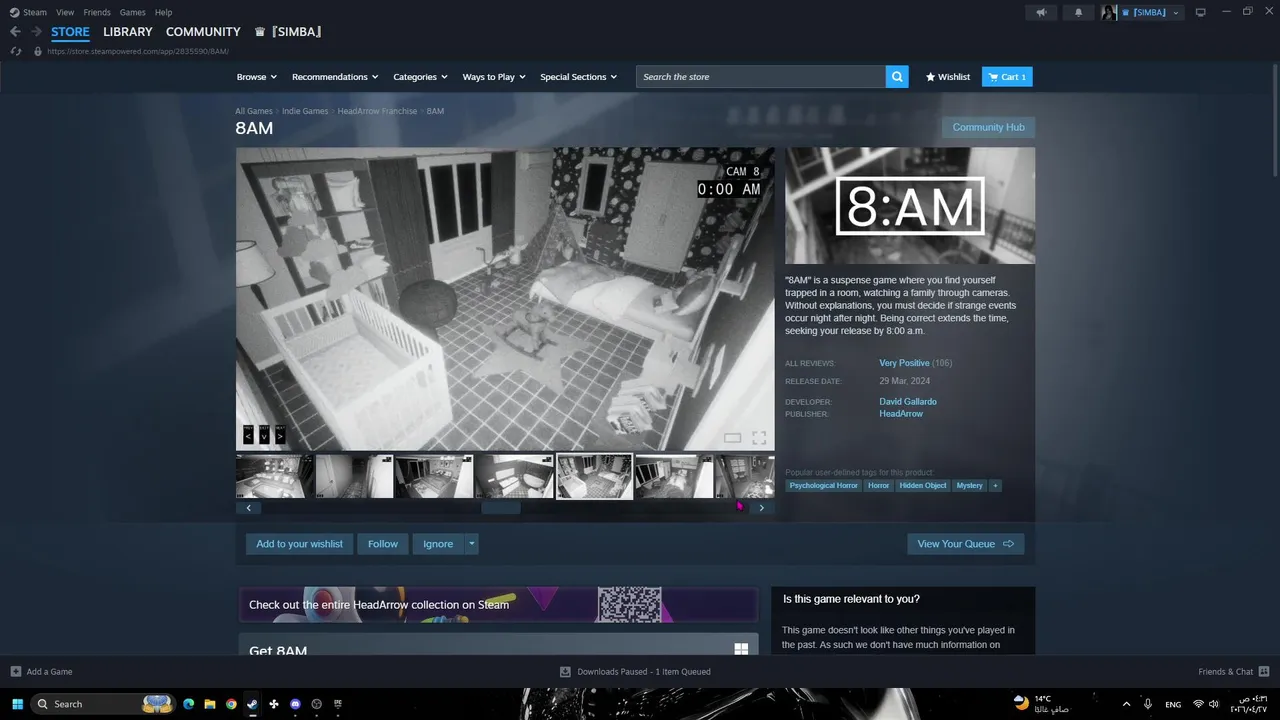Open the Games menu
The width and height of the screenshot is (1280, 720).
point(132,12)
